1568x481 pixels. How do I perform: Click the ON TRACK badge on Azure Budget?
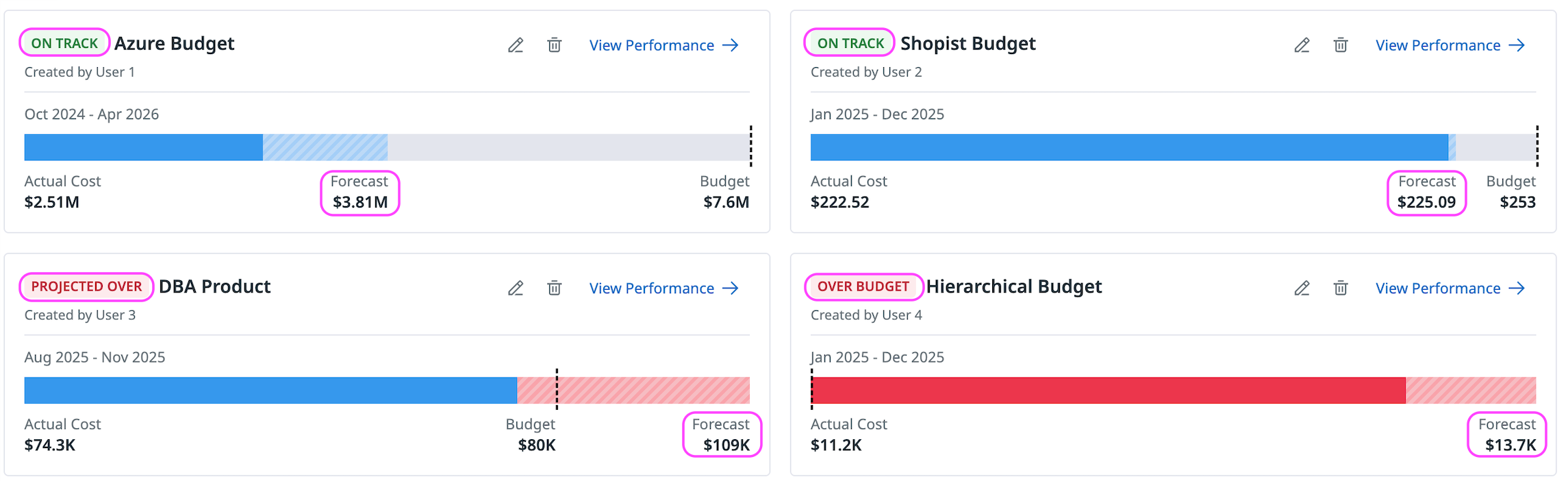[x=64, y=43]
